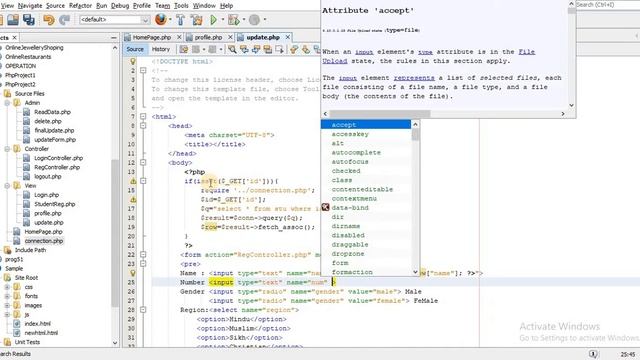
Task: Open the notifications icon in status bar
Action: tap(593, 354)
